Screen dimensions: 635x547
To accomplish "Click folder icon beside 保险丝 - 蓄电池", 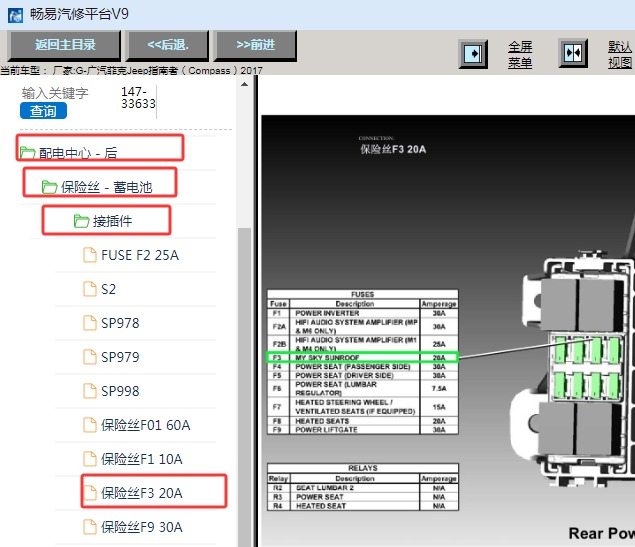I will [x=49, y=187].
